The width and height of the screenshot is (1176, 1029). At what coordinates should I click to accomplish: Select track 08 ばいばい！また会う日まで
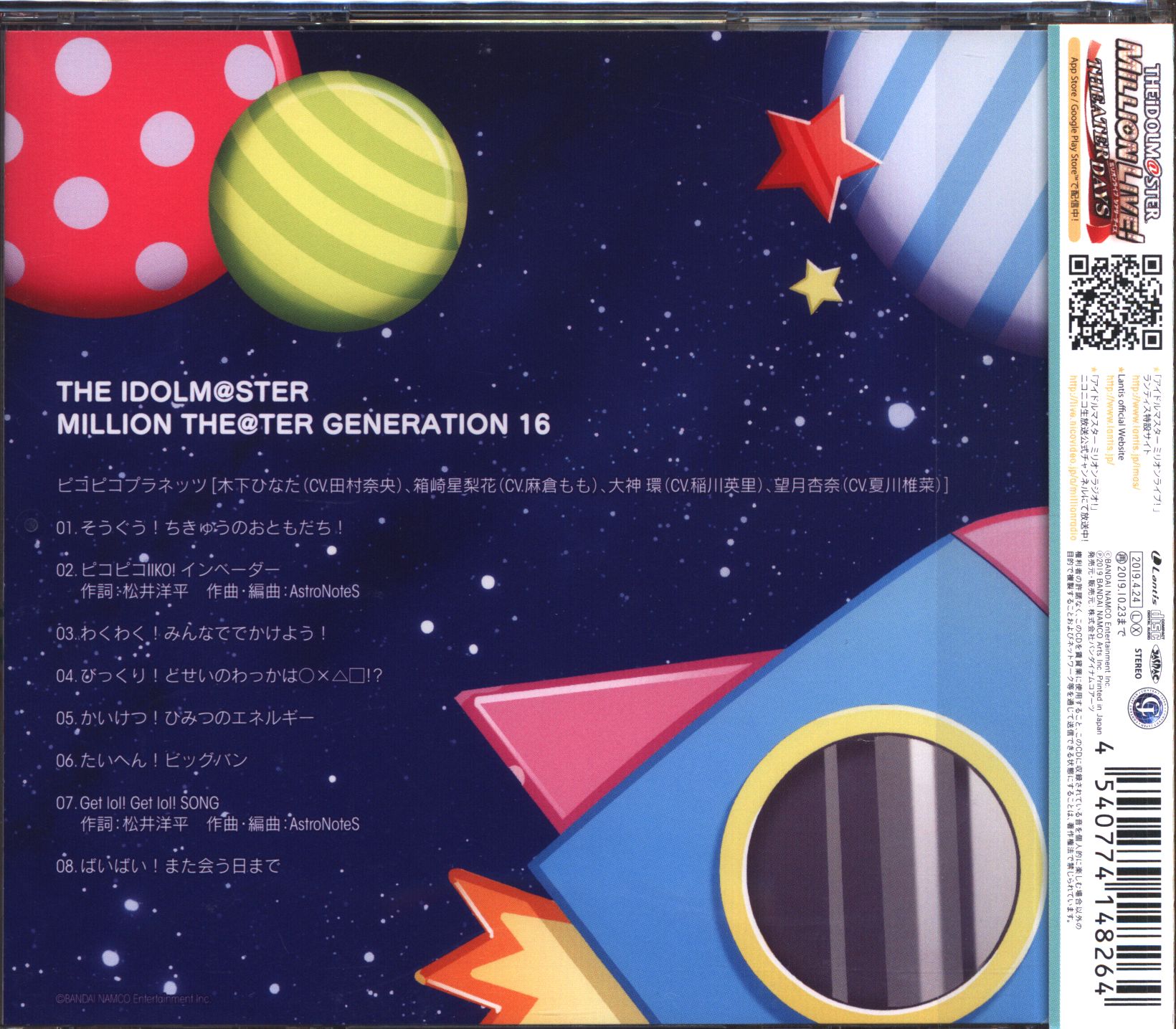point(168,866)
